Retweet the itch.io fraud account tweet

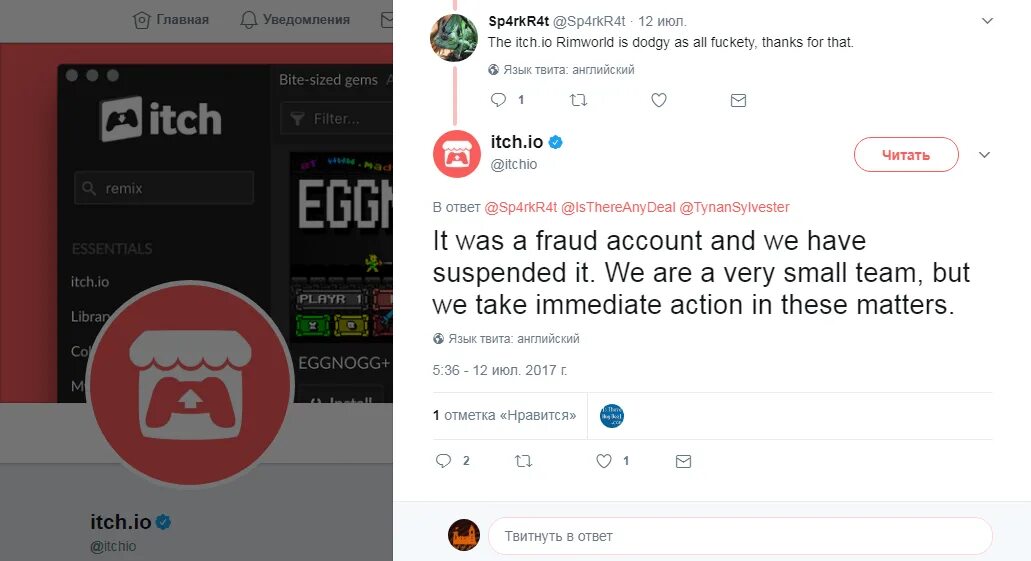(523, 461)
